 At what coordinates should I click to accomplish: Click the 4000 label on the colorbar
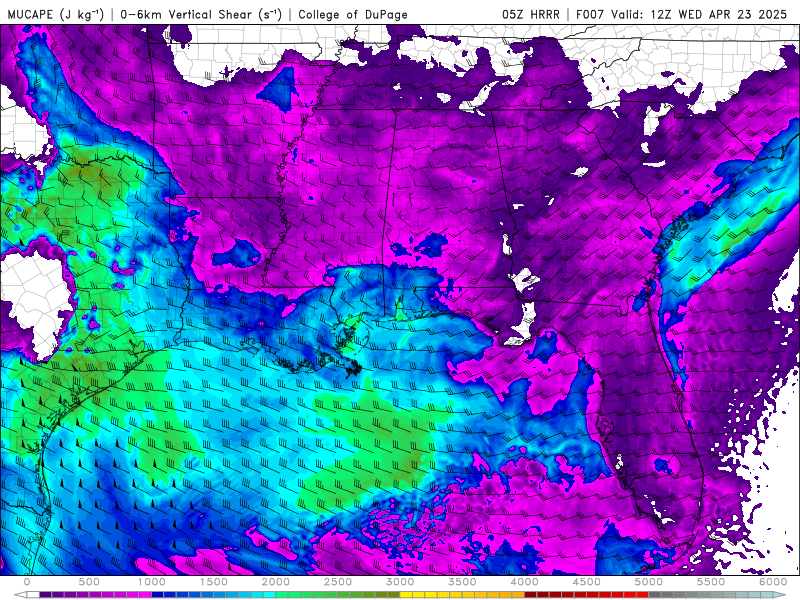click(524, 582)
